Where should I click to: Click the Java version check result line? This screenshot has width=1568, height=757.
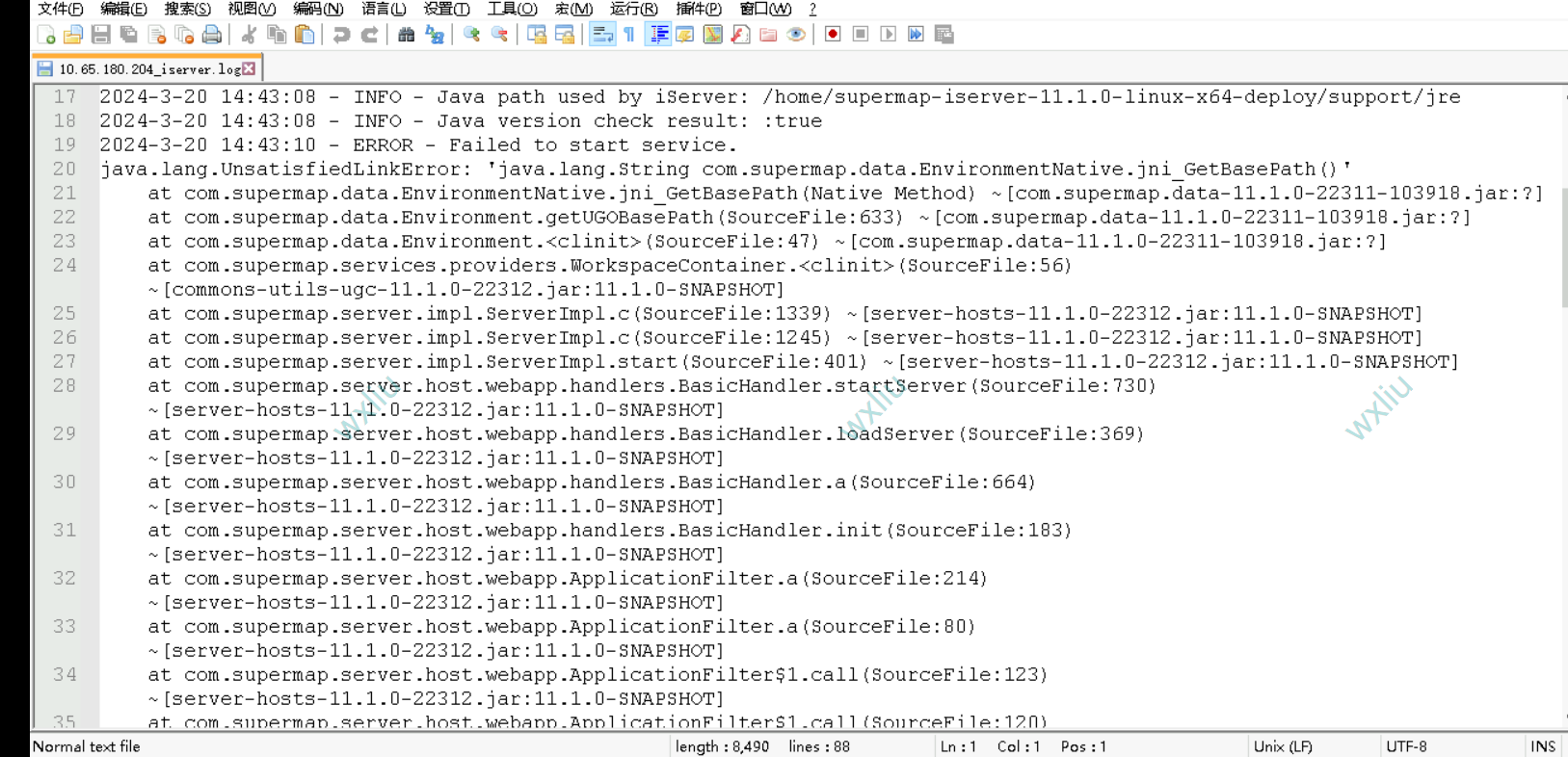click(x=461, y=121)
